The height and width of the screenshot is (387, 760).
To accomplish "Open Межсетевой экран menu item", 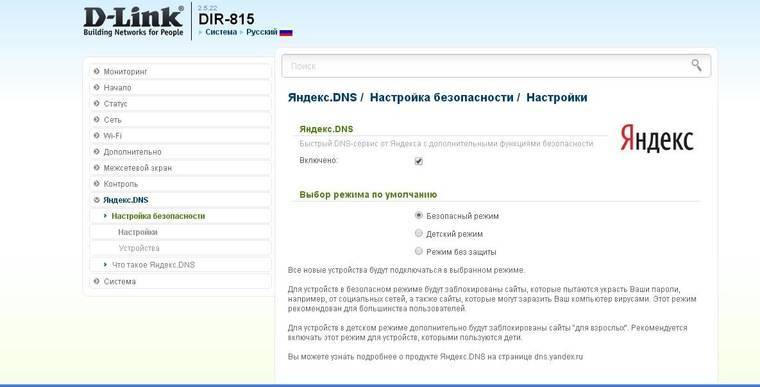I will click(180, 167).
